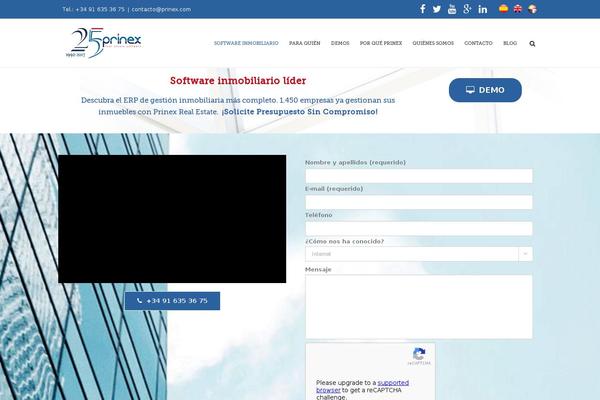
Task: Open the search magnifier icon
Action: coord(532,44)
